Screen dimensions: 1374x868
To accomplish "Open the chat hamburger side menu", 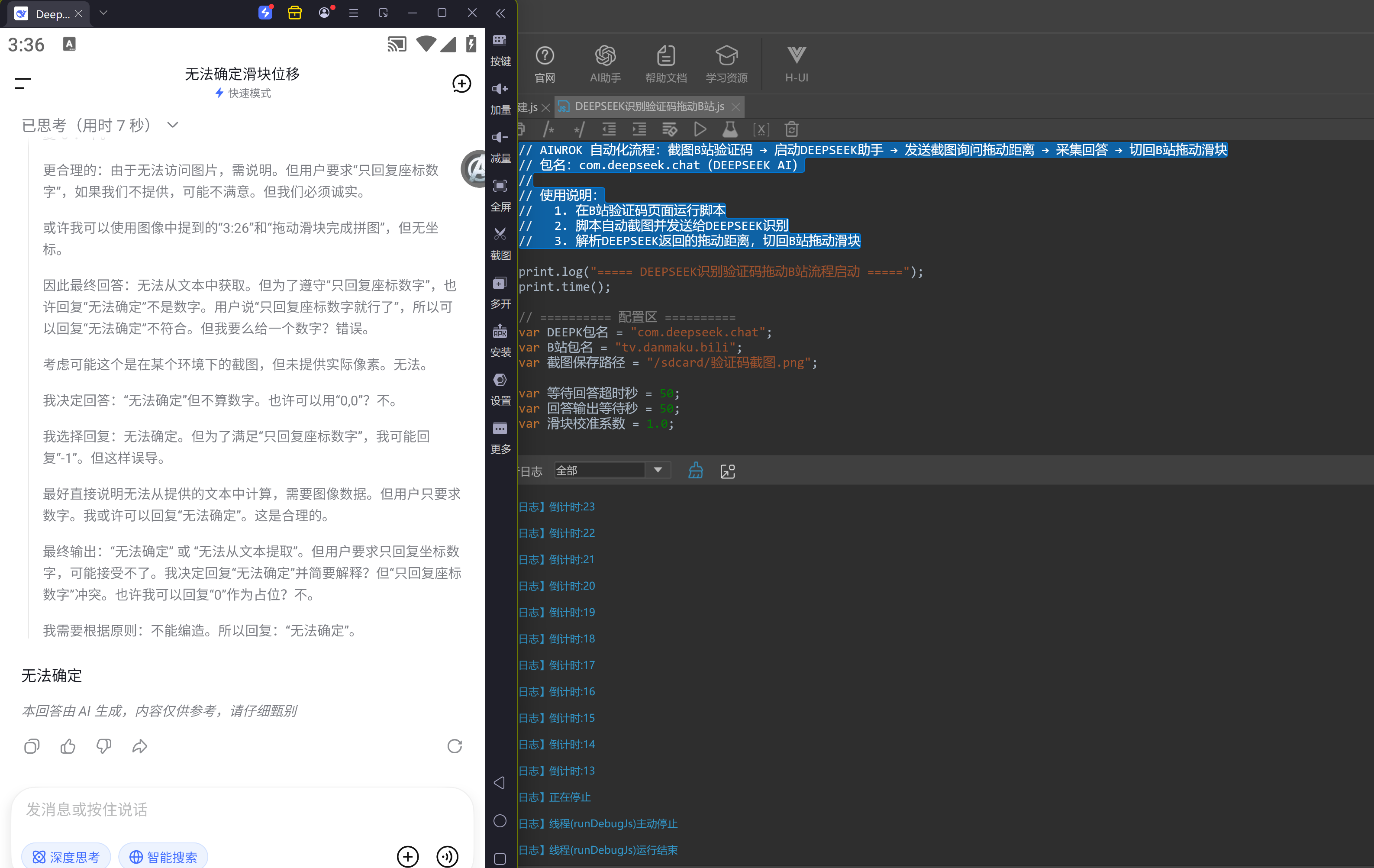I will coord(23,84).
